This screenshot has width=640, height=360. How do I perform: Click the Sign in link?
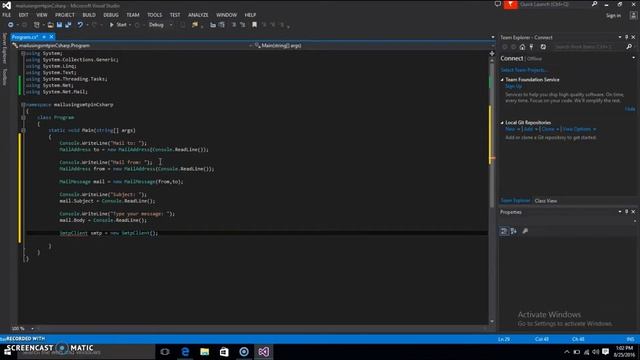(613, 16)
